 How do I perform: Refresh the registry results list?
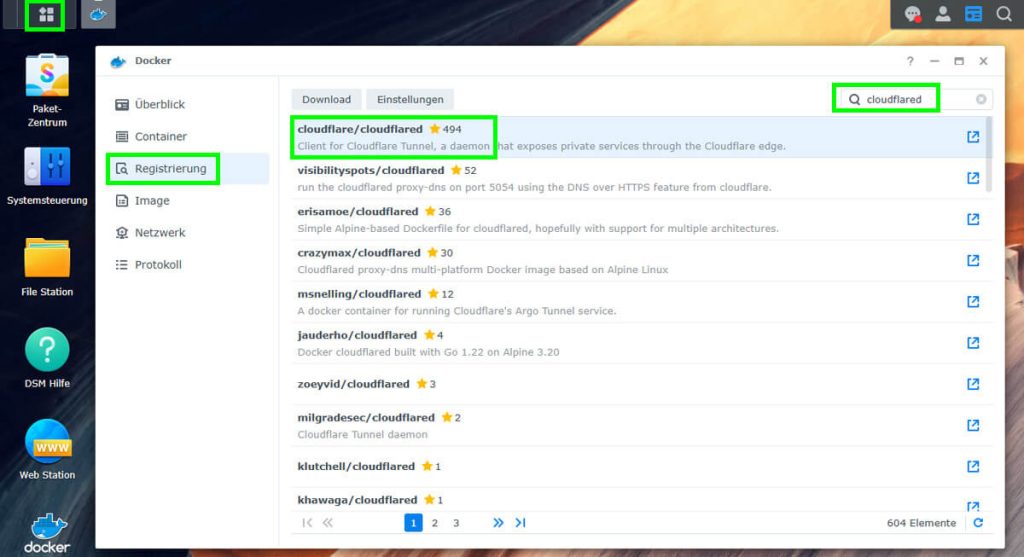click(978, 522)
